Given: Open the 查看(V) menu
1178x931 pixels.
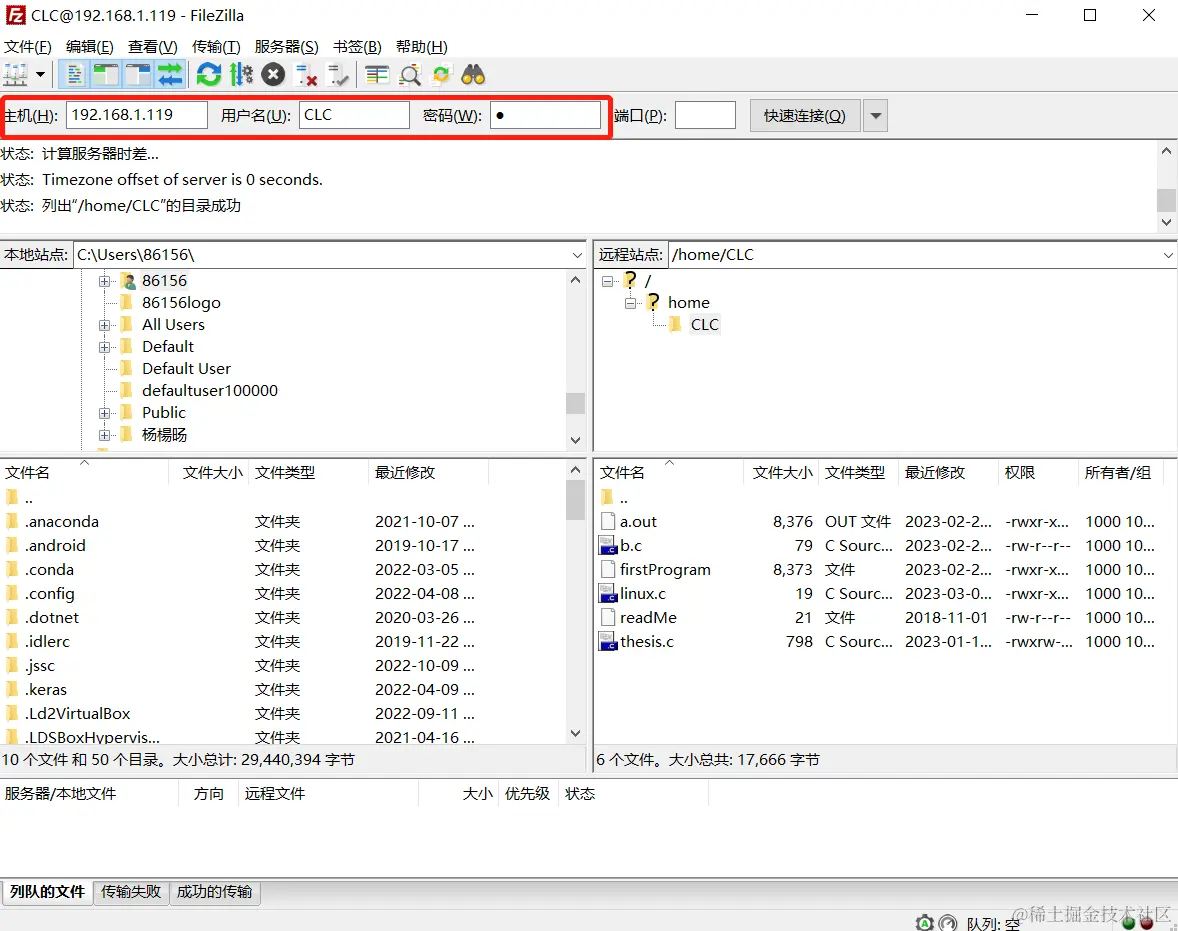Looking at the screenshot, I should (153, 47).
